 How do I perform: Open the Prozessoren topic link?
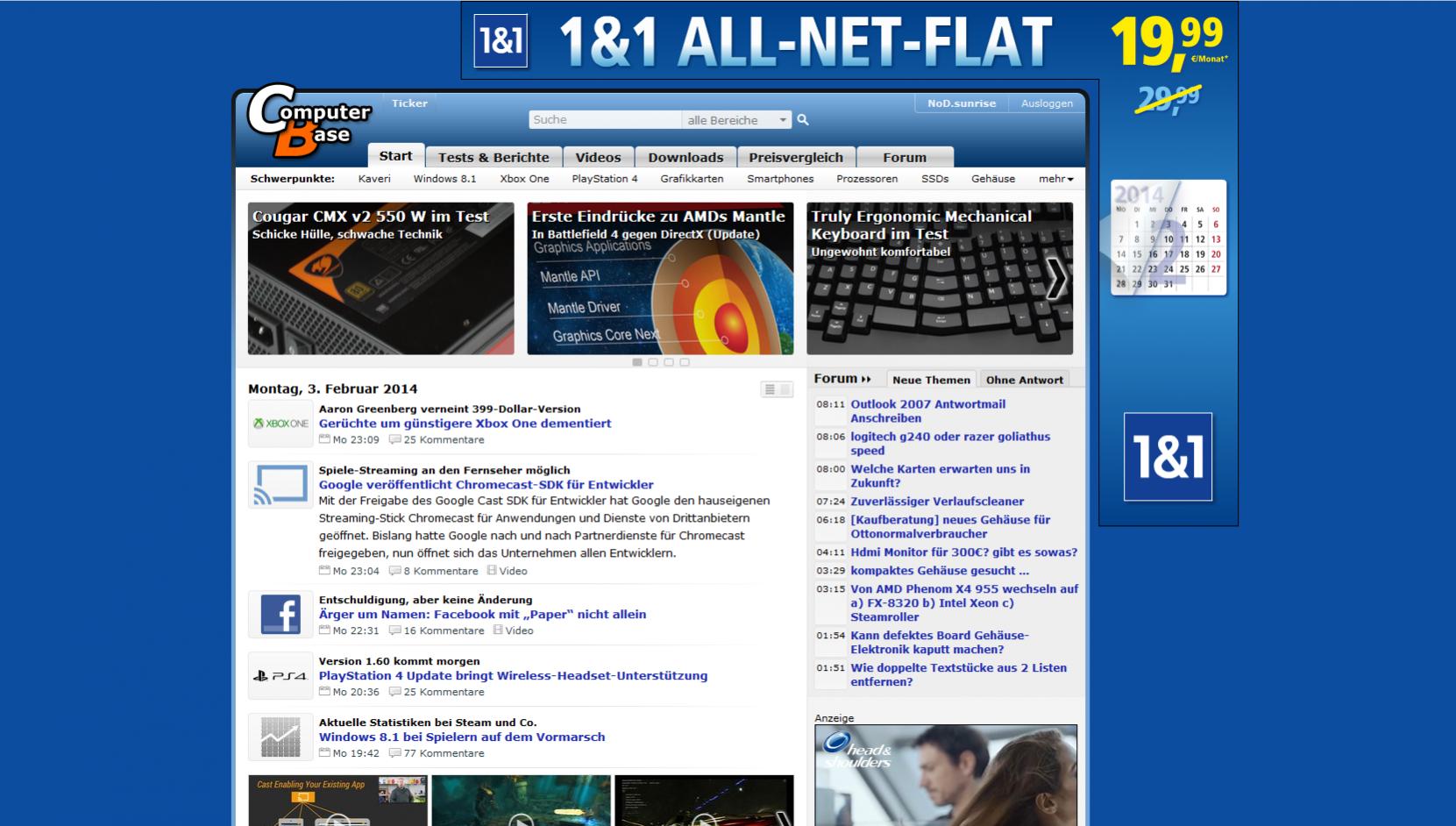tap(867, 179)
